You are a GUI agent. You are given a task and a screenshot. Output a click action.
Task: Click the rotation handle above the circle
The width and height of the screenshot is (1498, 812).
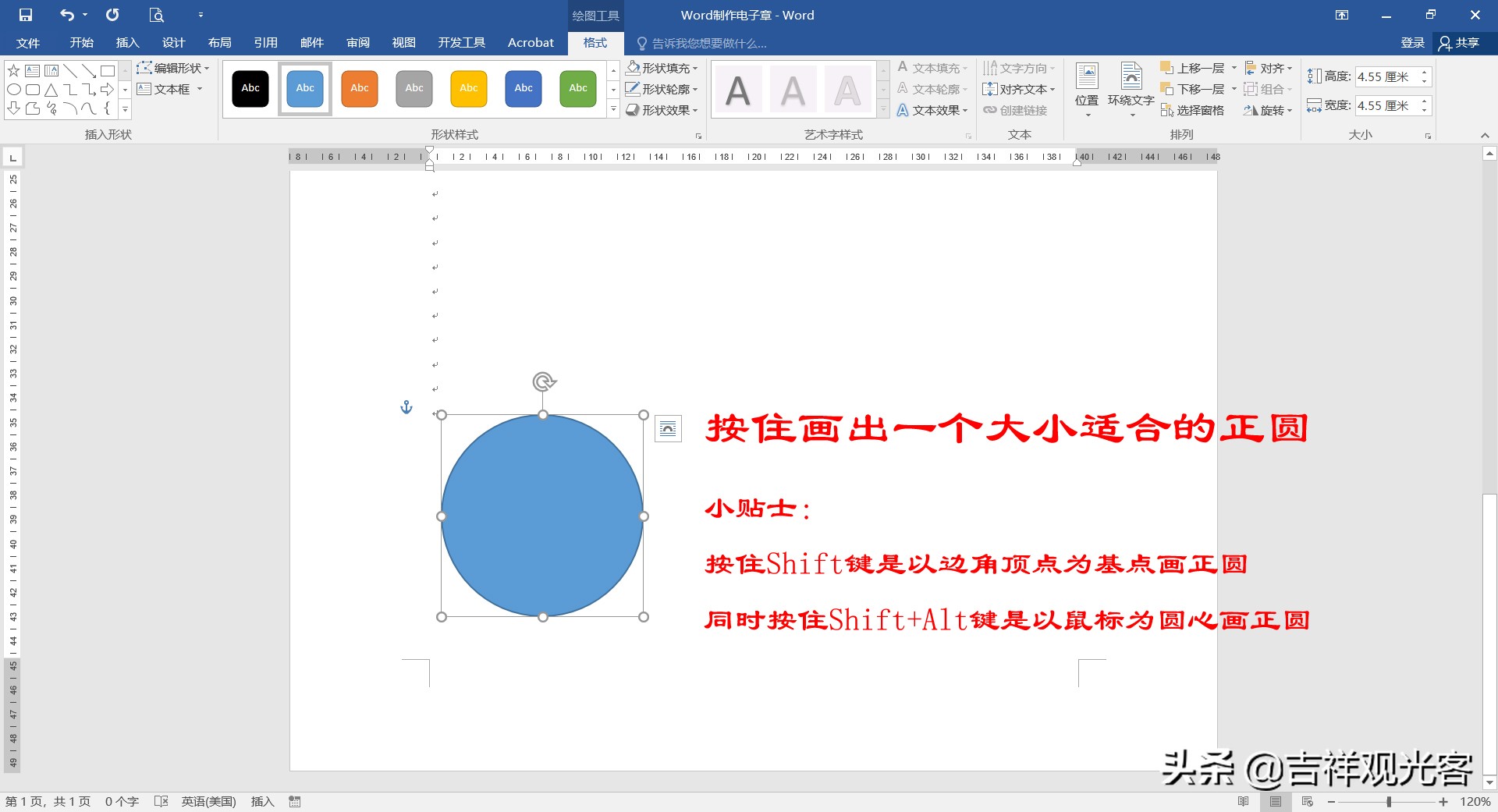(544, 381)
